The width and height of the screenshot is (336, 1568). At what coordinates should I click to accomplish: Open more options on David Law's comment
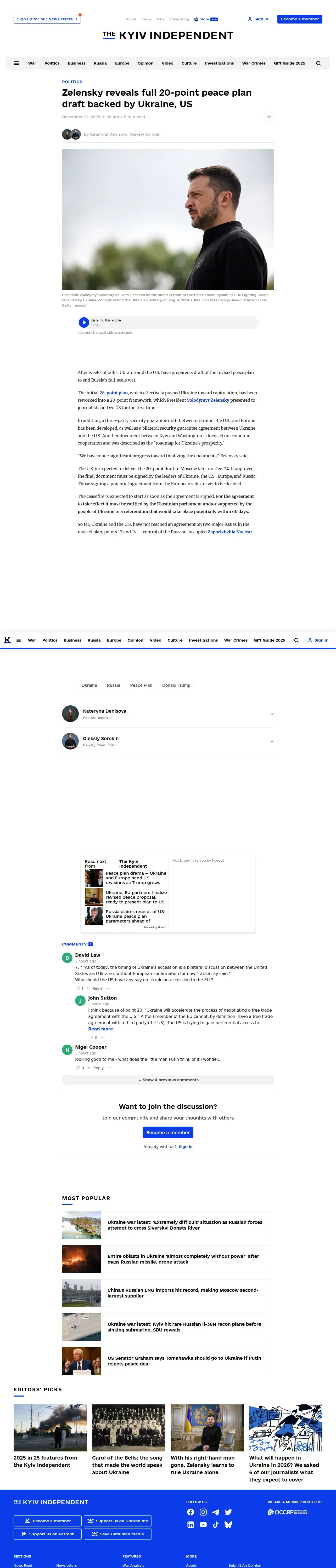(x=109, y=989)
